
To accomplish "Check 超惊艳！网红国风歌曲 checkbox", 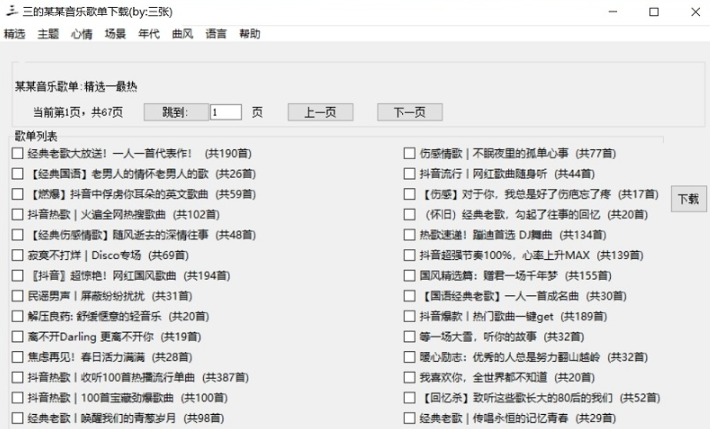I will pyautogui.click(x=18, y=275).
